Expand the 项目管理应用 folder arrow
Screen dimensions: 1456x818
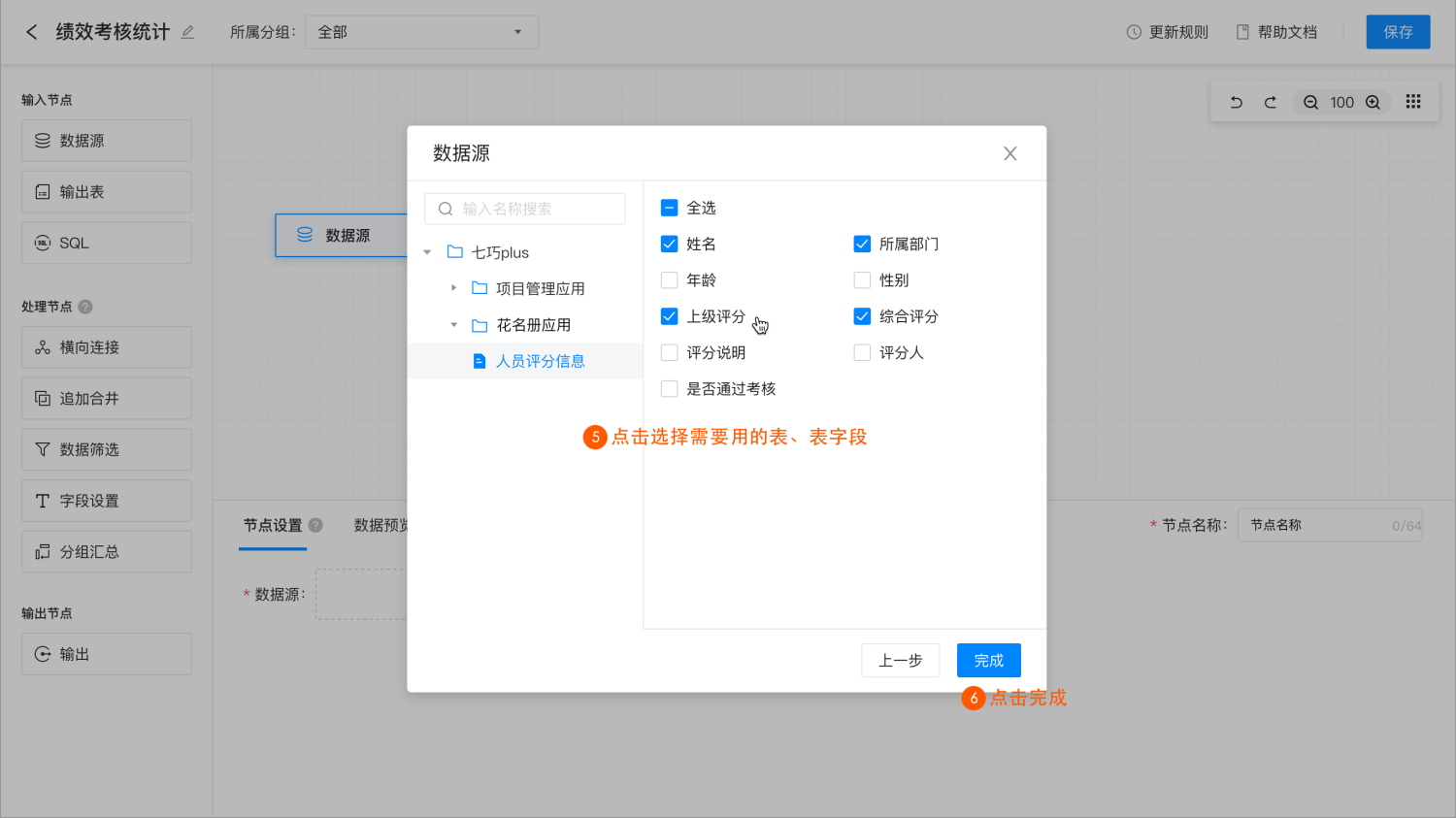(x=453, y=288)
